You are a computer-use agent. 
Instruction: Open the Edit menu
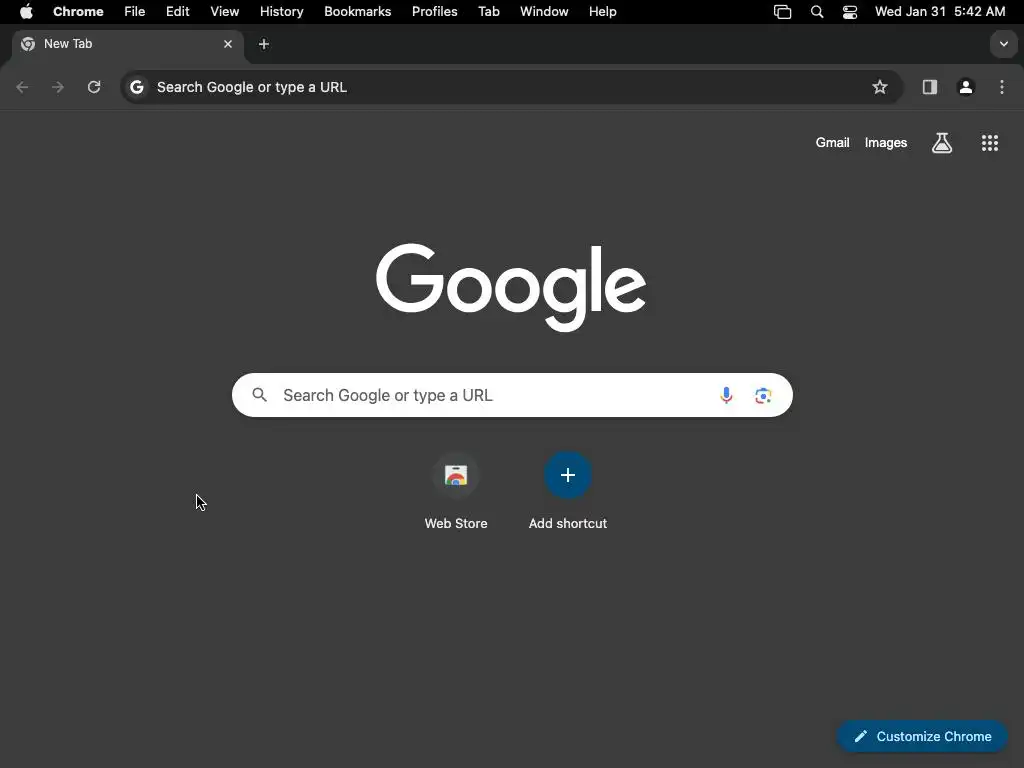tap(178, 12)
